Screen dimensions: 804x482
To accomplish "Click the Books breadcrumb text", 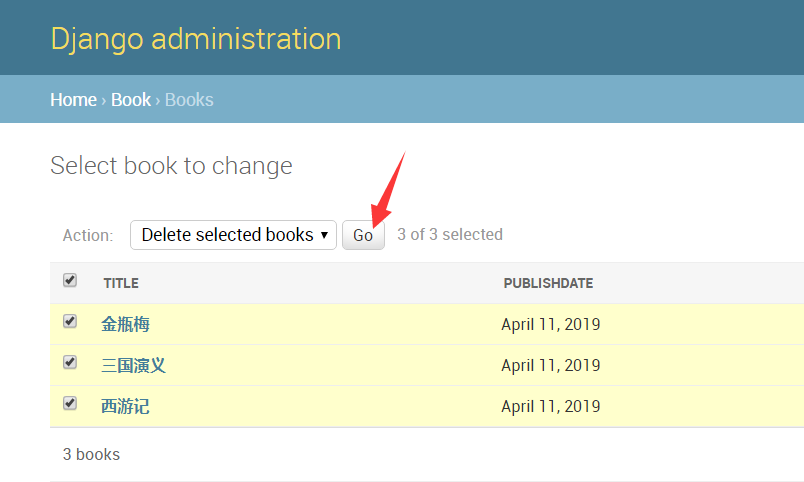I will click(x=189, y=100).
